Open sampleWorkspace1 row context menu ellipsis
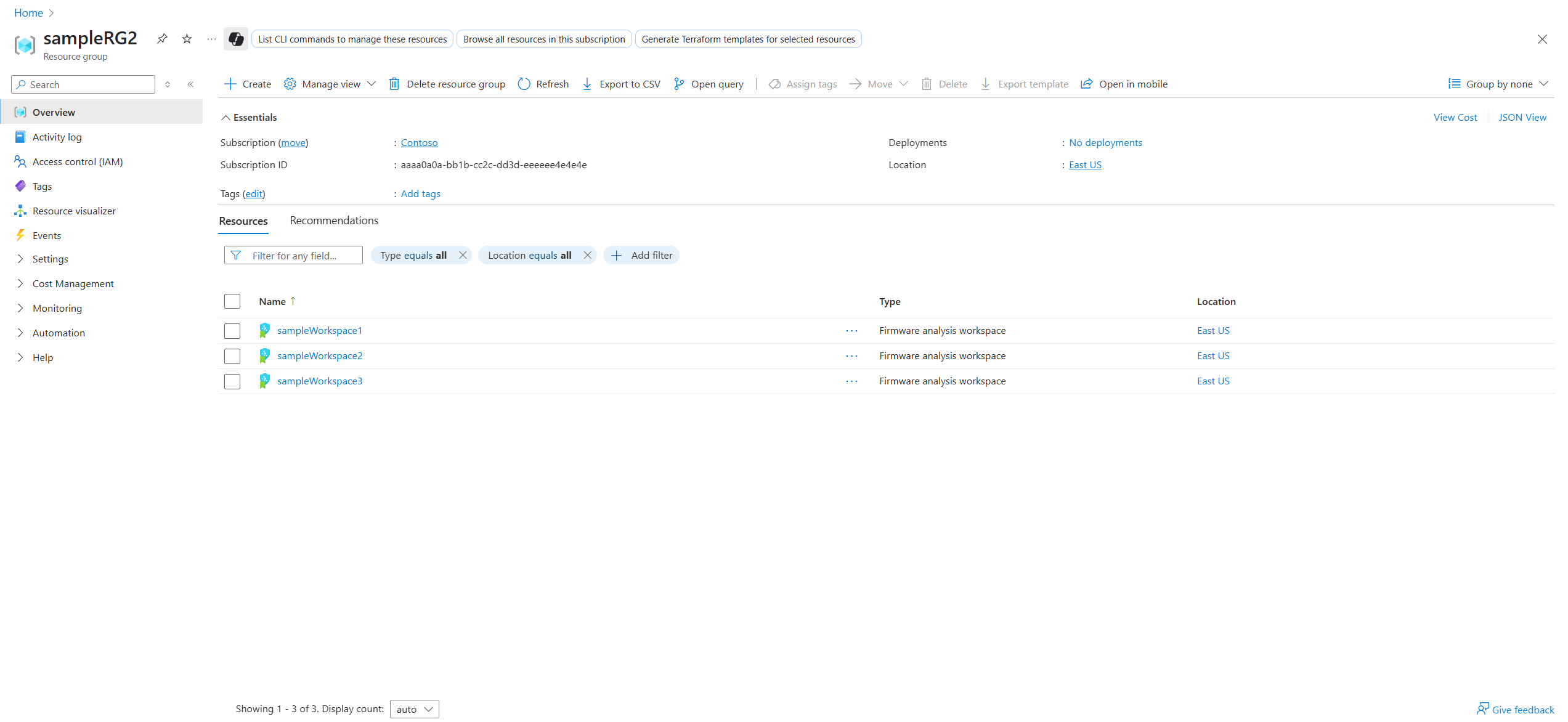Viewport: 1568px width, 722px height. coord(851,331)
